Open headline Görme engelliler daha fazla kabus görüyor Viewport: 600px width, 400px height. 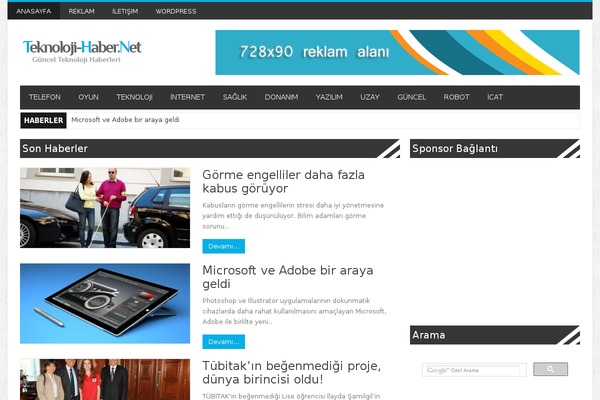(x=283, y=181)
